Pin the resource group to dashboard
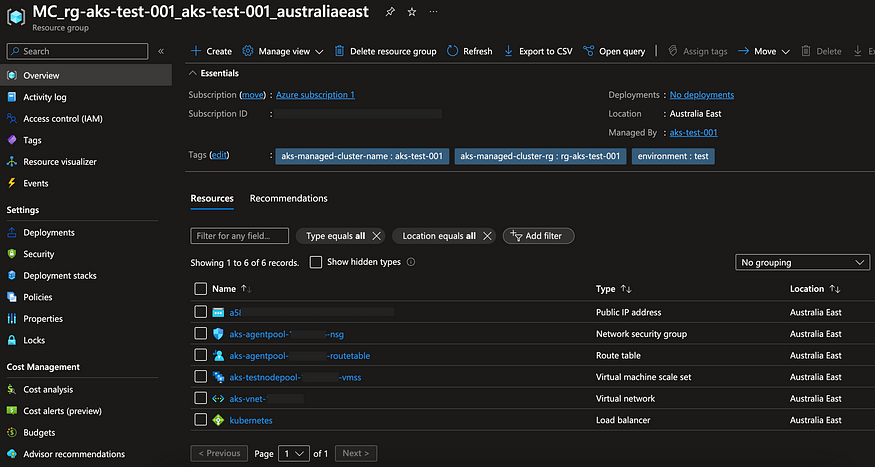 [x=390, y=12]
